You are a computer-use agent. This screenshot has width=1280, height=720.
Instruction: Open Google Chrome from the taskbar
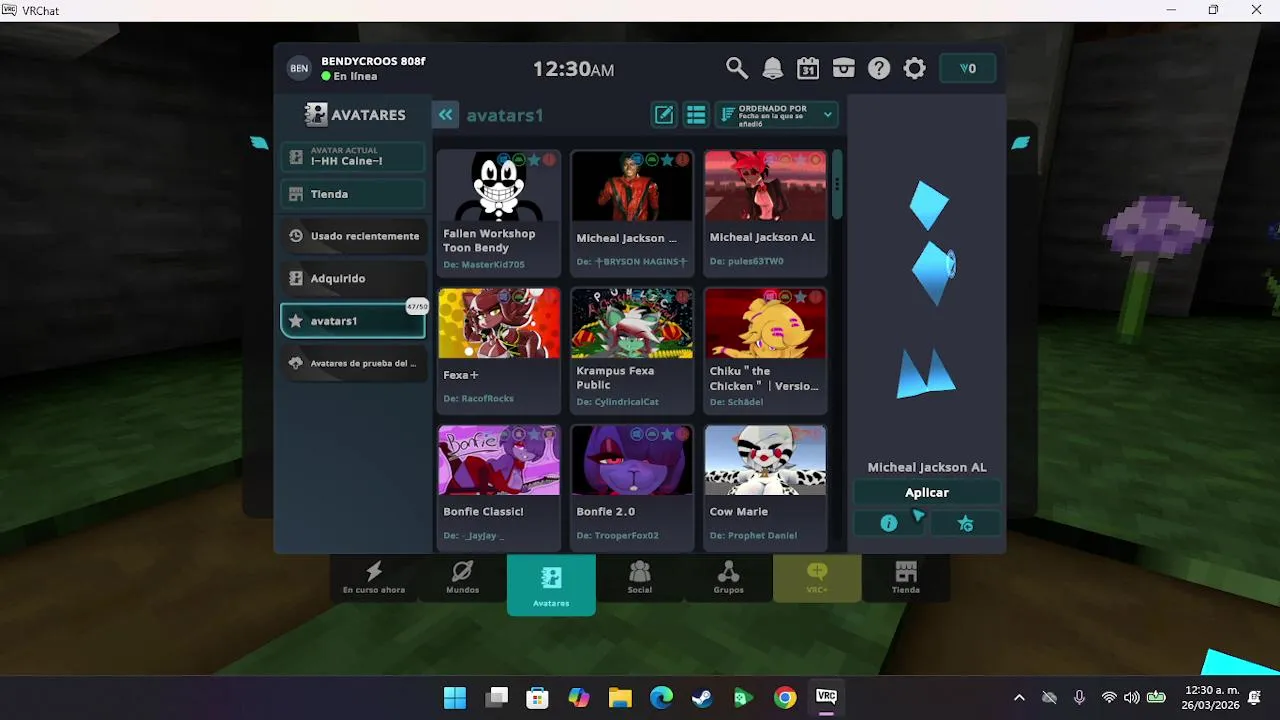pyautogui.click(x=785, y=697)
